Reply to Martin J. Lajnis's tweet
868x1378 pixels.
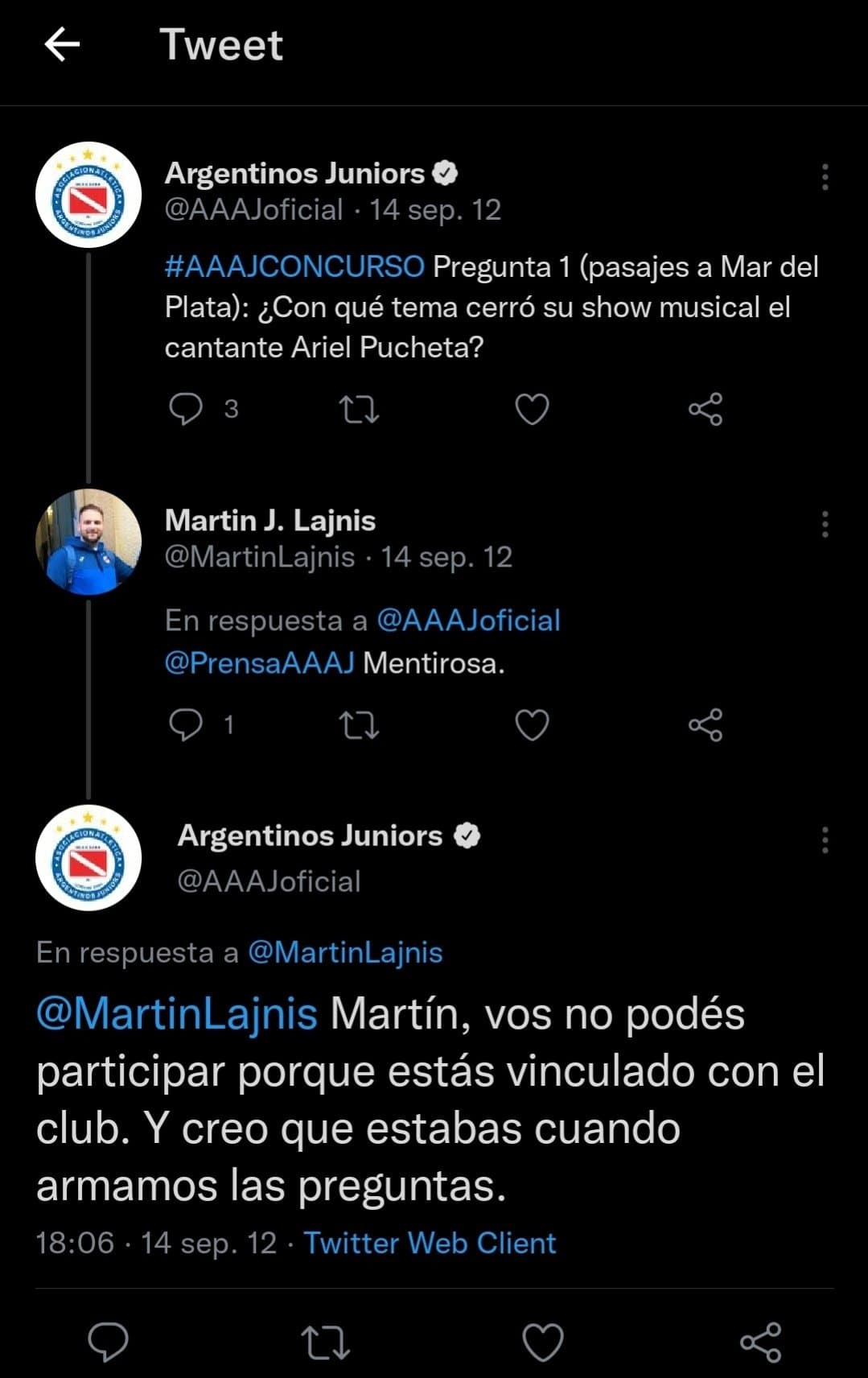[186, 724]
